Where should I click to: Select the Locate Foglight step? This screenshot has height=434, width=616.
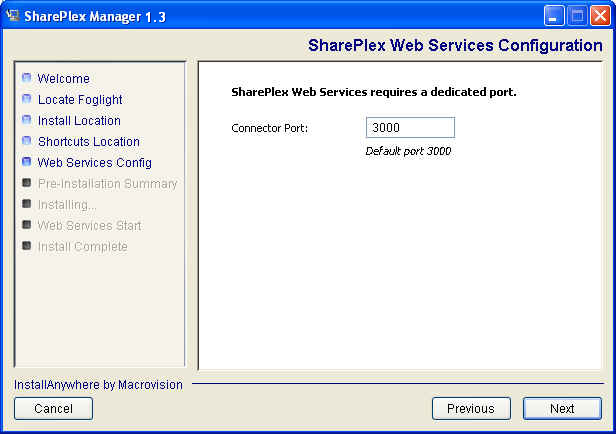[x=80, y=99]
